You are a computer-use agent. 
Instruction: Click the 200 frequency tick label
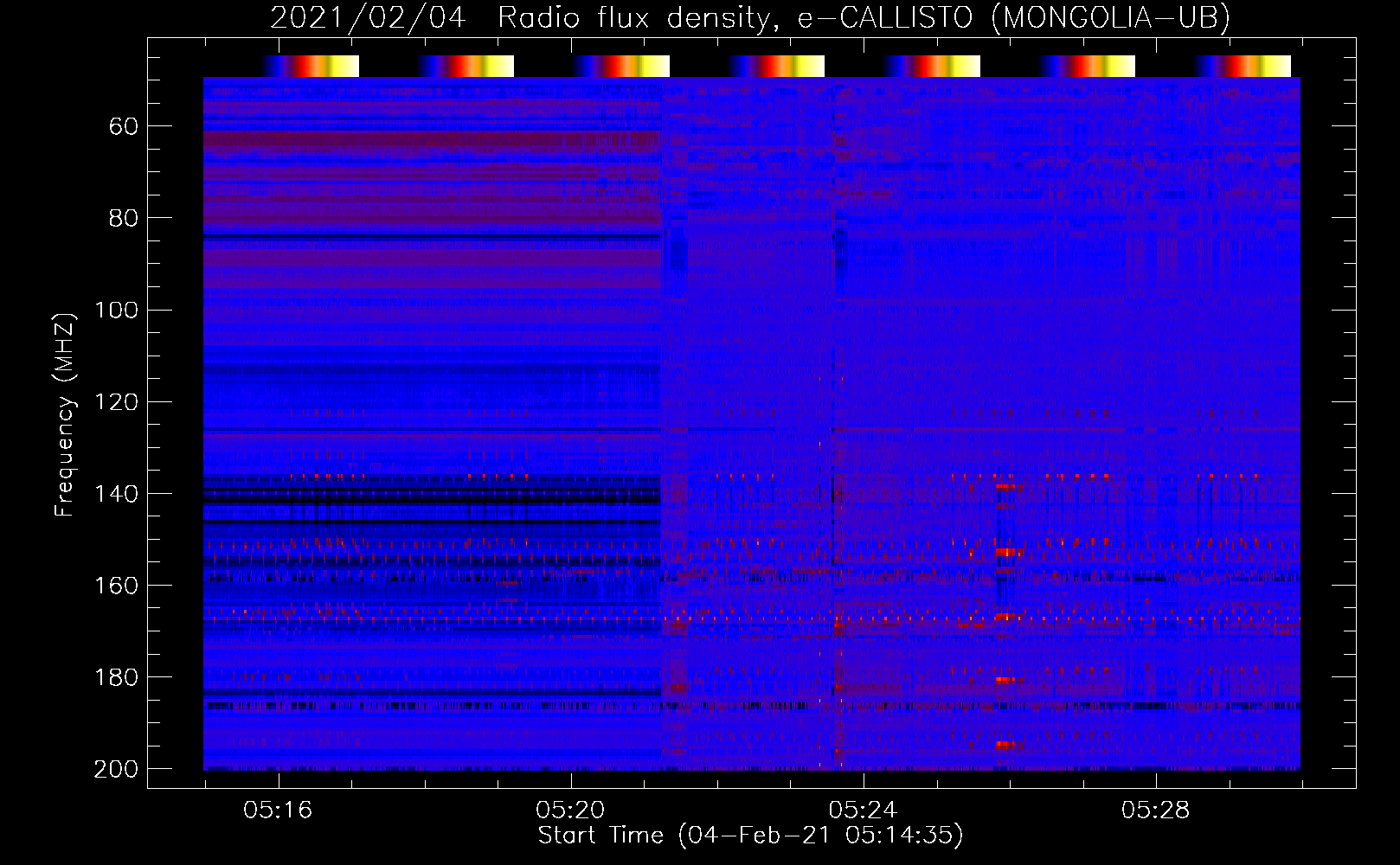tap(117, 769)
